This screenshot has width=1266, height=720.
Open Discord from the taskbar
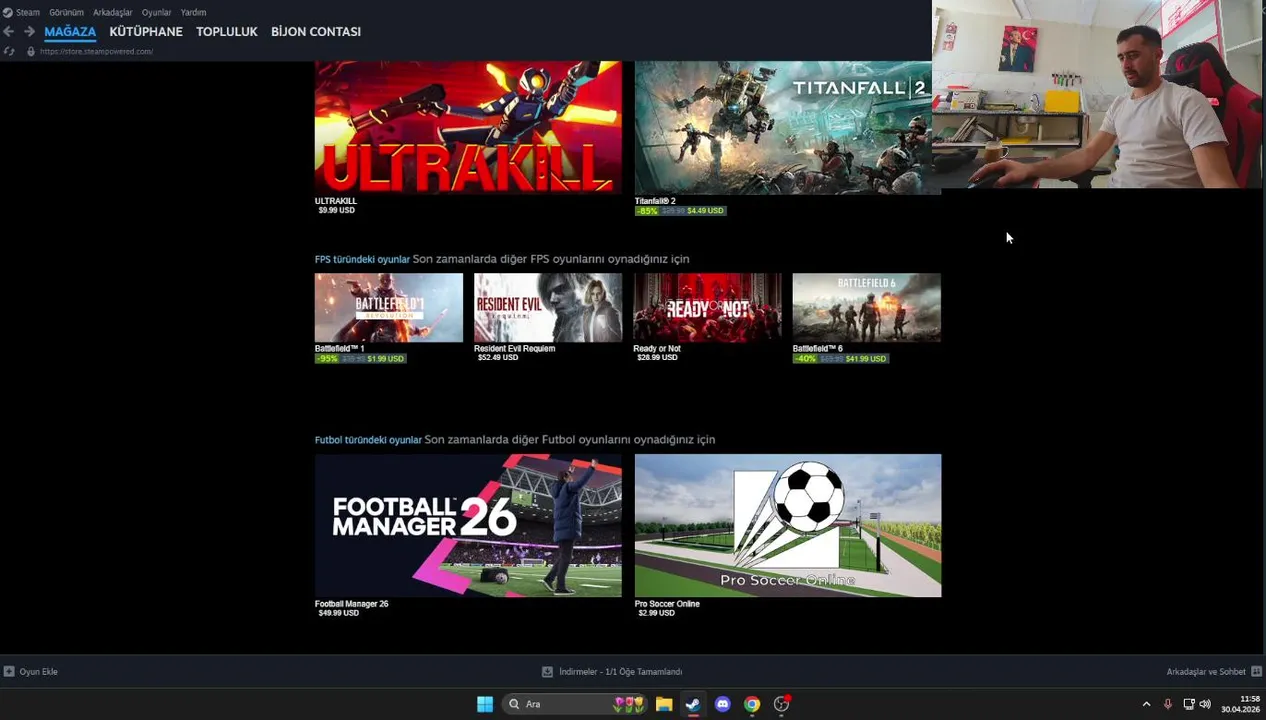click(x=723, y=704)
